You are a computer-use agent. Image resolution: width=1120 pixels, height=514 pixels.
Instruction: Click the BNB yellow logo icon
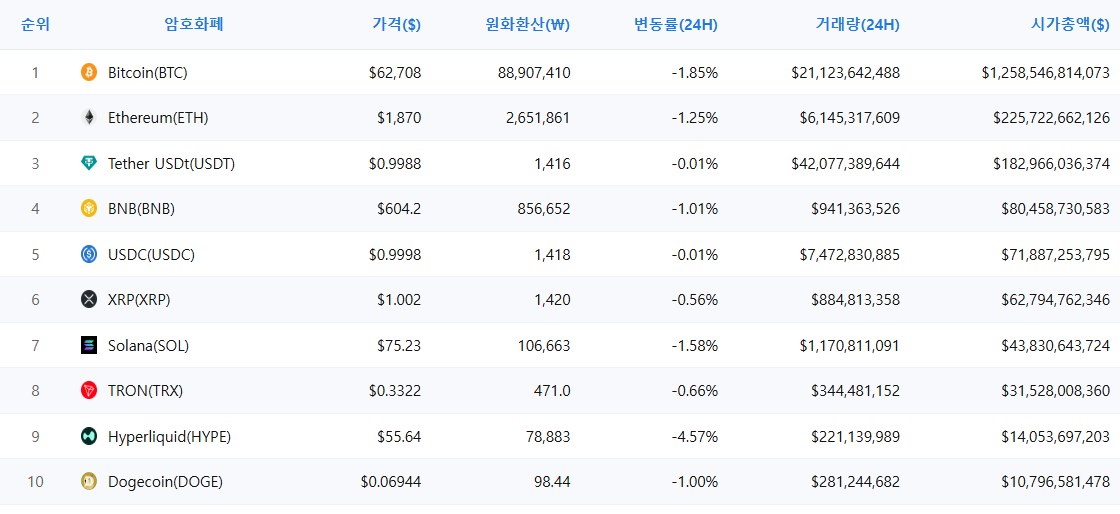[89, 208]
